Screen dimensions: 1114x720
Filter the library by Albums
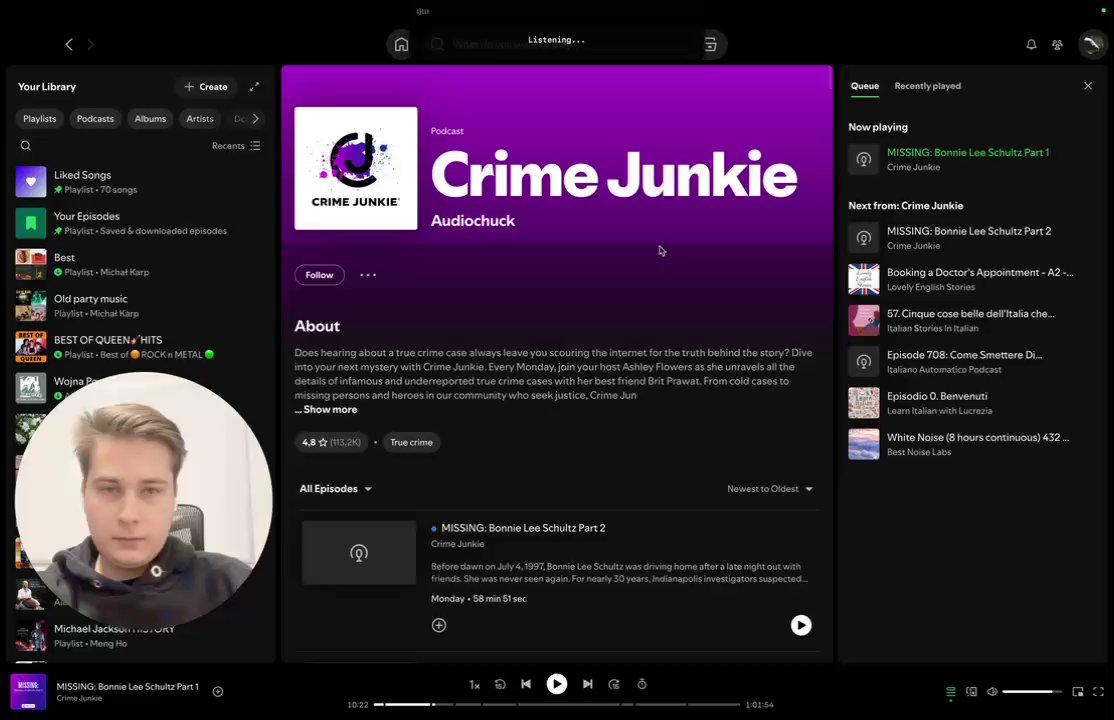150,119
